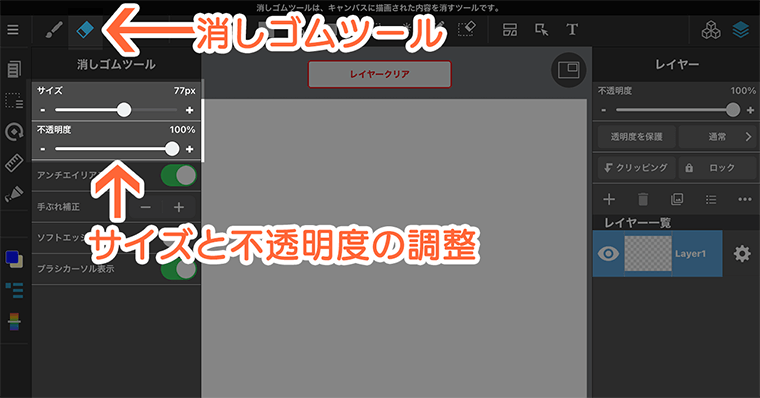
Task: Decrease layer 不透明度 with minus
Action: click(603, 110)
